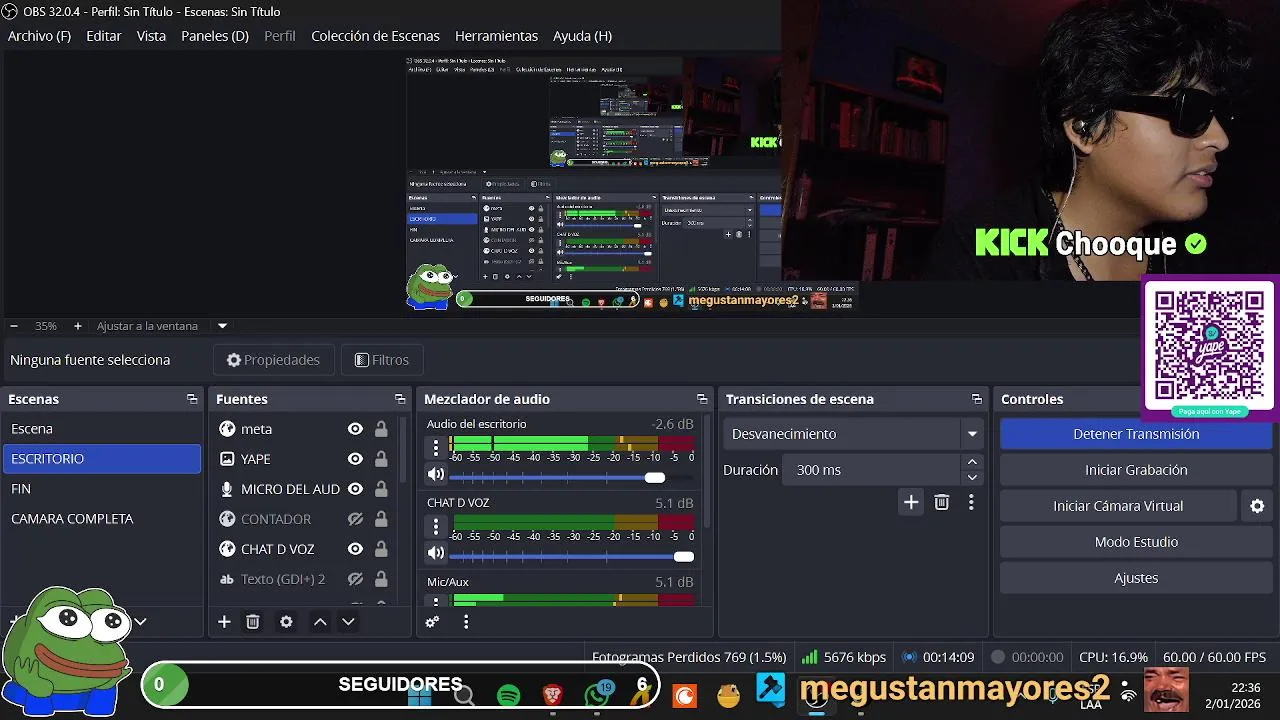Viewport: 1280px width, 720px height.
Task: Mute CHAT D VOZ speaker icon
Action: tap(436, 553)
